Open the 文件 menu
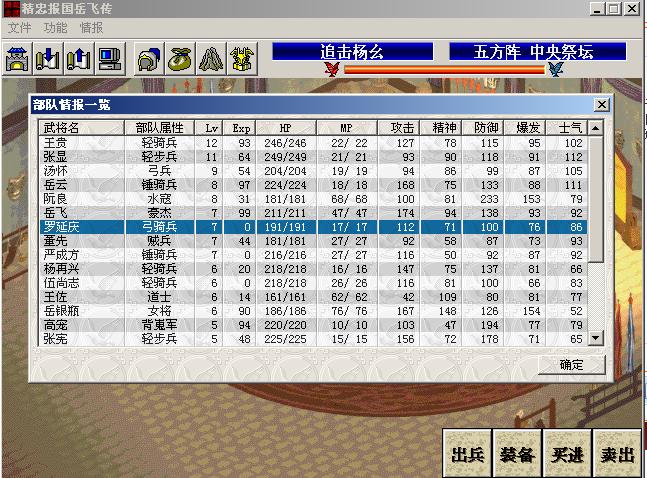 tap(19, 28)
